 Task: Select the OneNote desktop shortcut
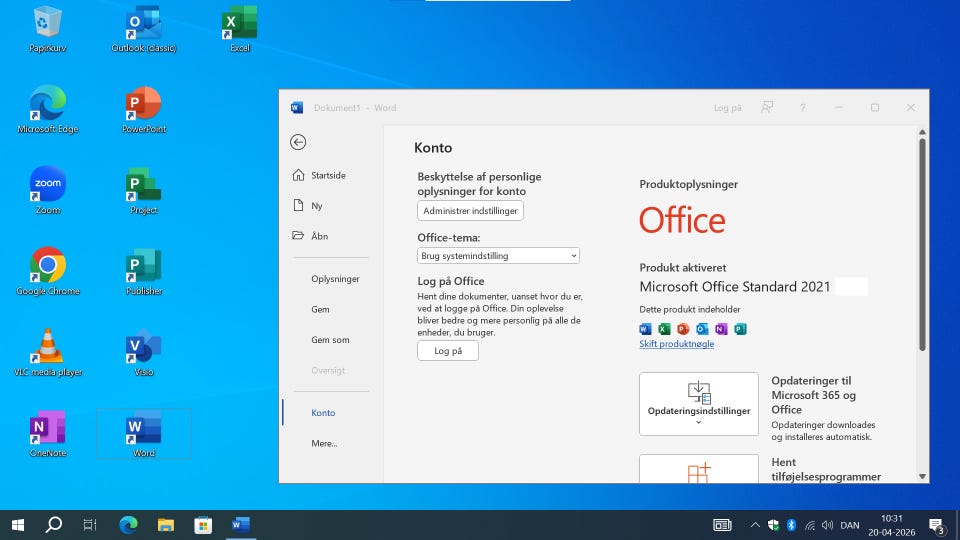click(x=48, y=433)
